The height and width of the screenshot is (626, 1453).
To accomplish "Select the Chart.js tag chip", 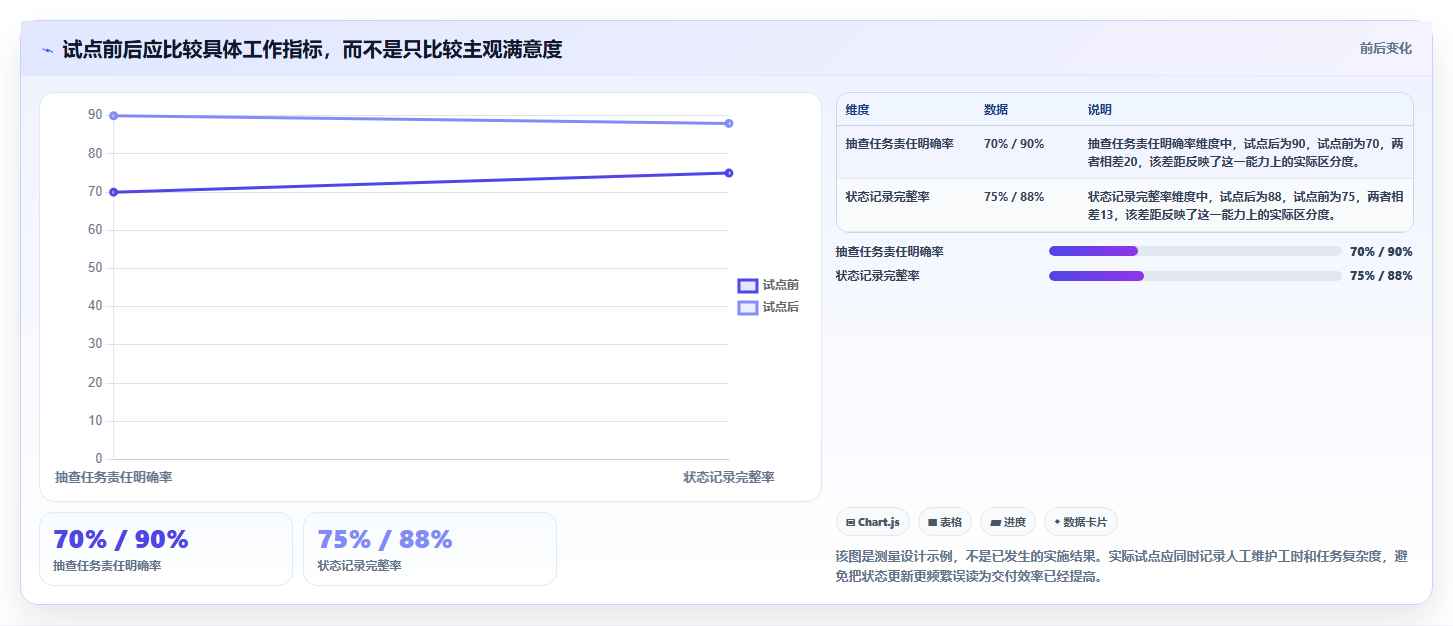I will (872, 522).
